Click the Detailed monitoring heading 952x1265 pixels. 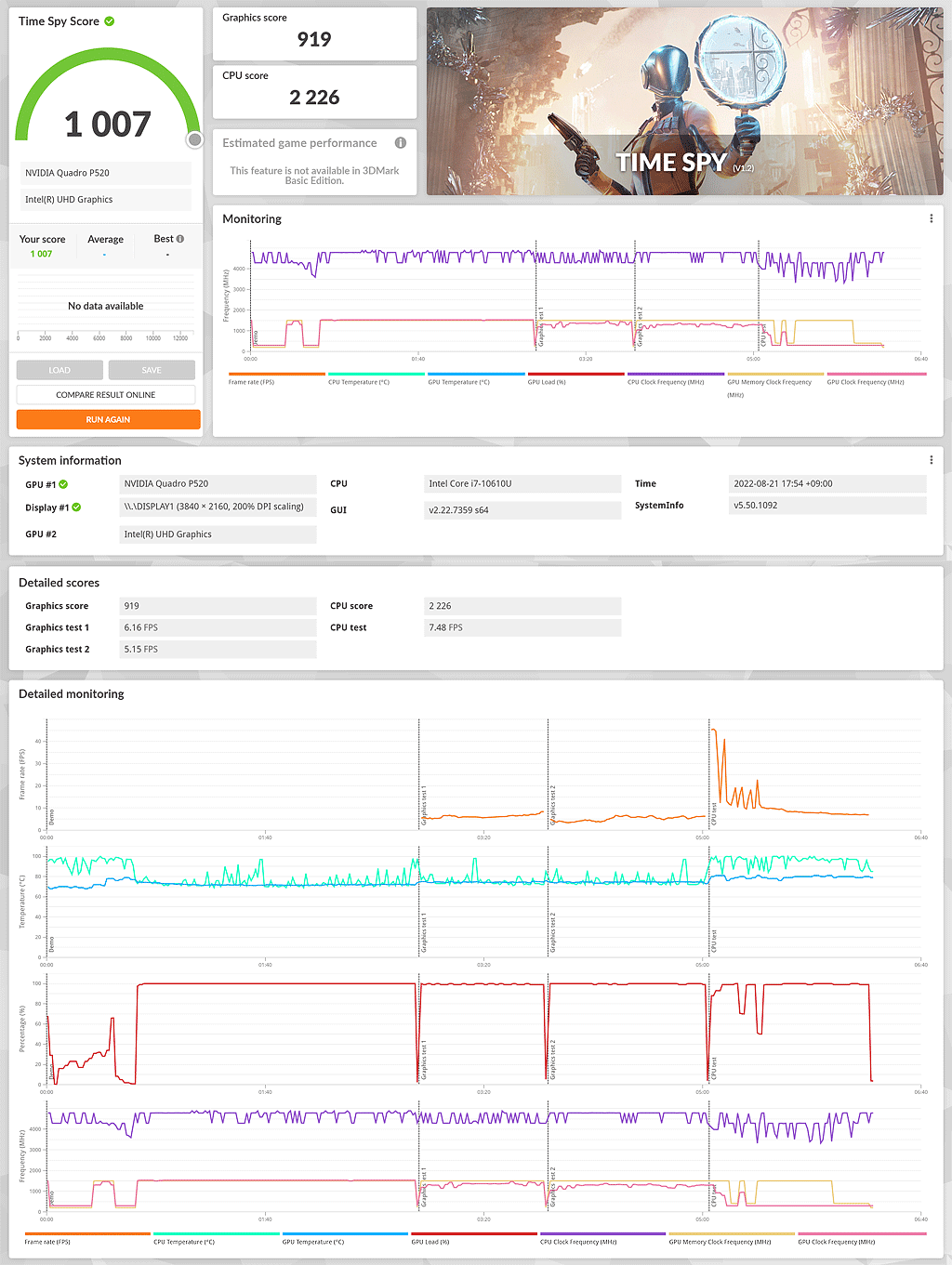tap(72, 694)
